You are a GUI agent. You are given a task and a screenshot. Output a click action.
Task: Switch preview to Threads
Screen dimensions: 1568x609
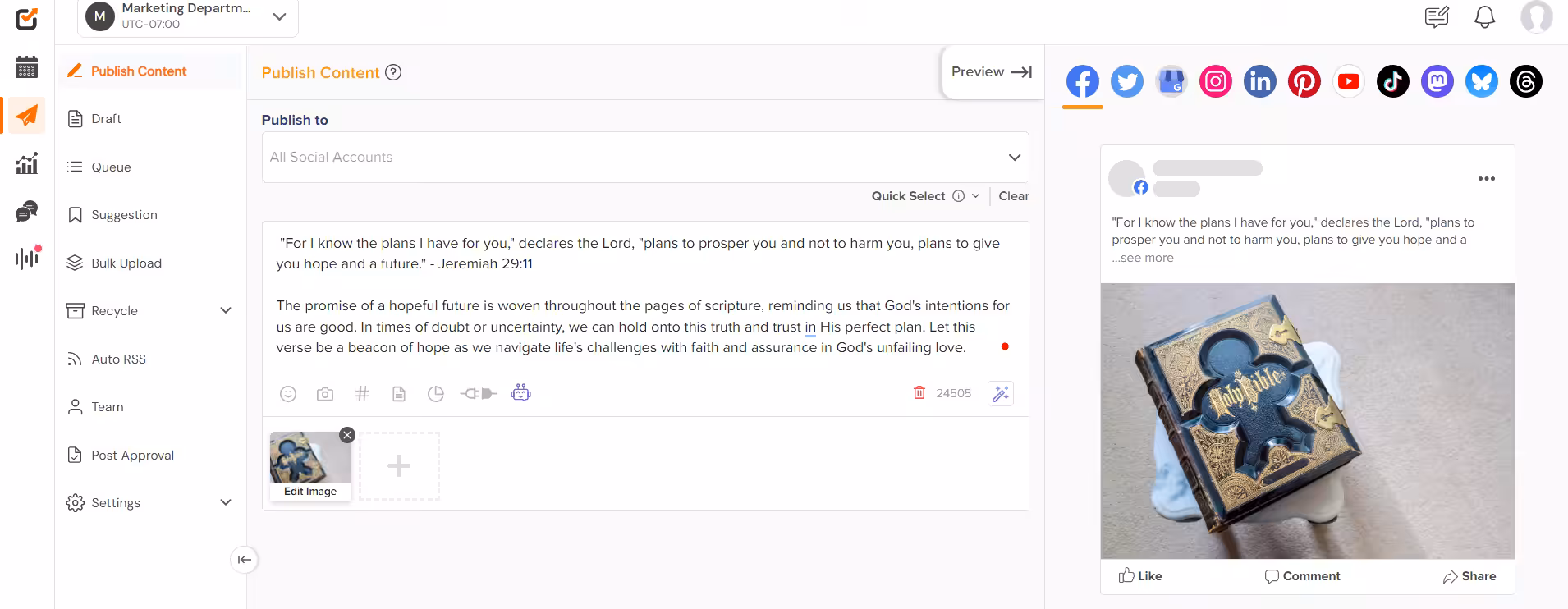(1526, 81)
